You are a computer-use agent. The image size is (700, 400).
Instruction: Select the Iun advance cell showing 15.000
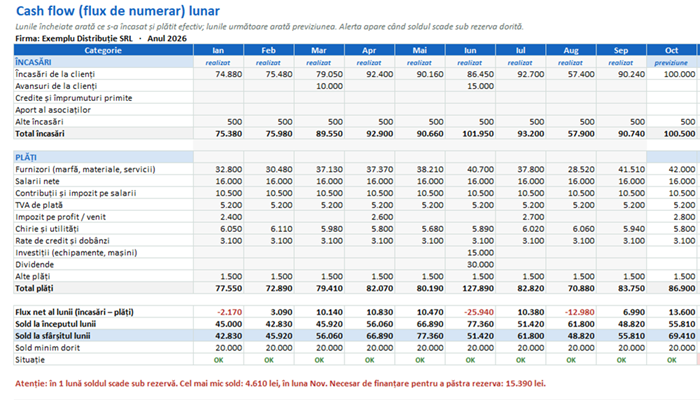(471, 86)
